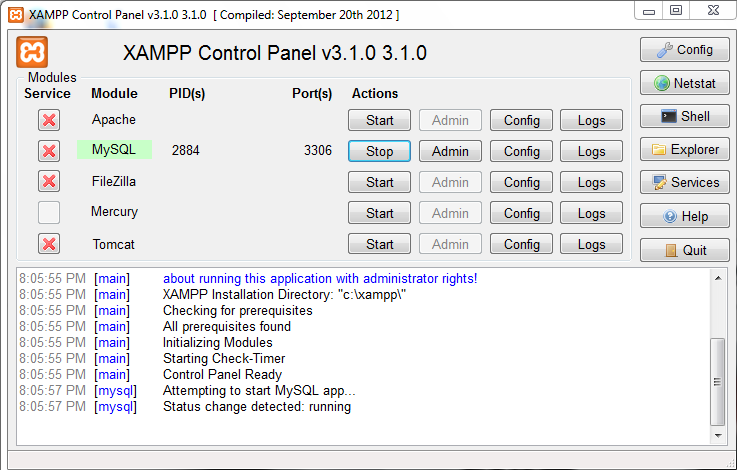Viewport: 737px width, 470px height.
Task: Toggle the FileZilla service checkbox
Action: point(49,181)
